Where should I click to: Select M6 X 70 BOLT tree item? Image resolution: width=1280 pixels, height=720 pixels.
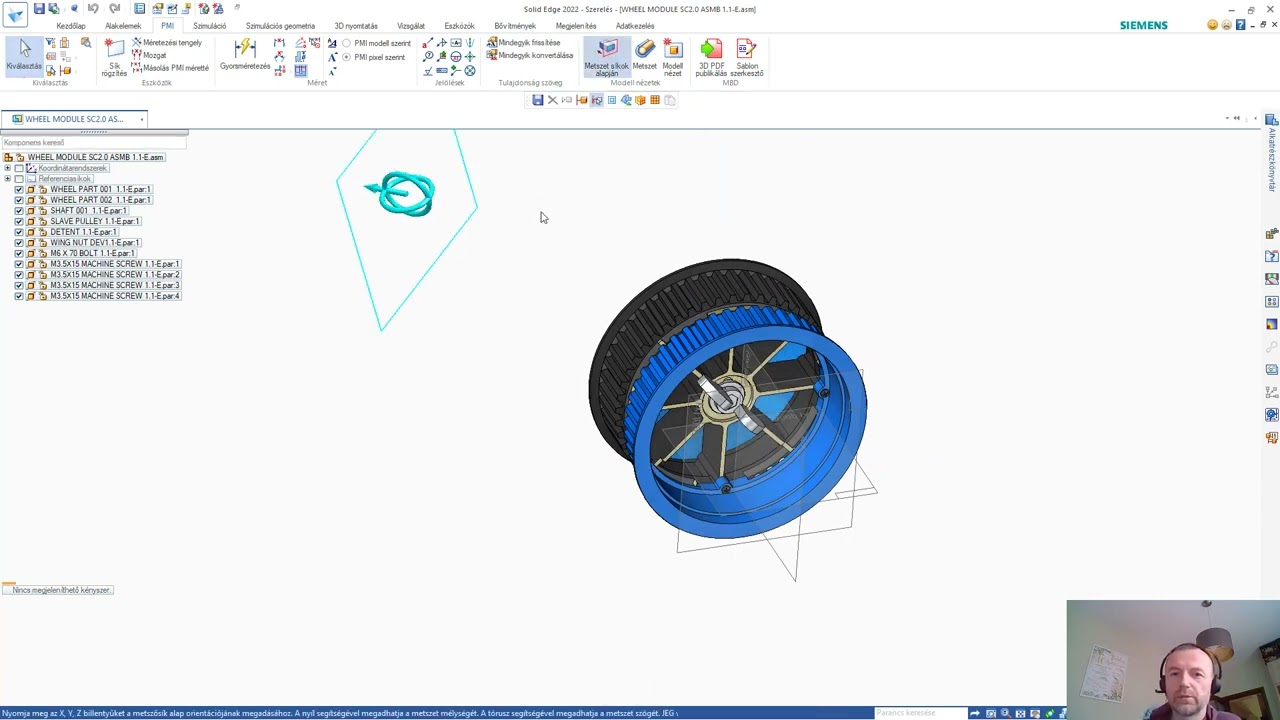pos(92,254)
